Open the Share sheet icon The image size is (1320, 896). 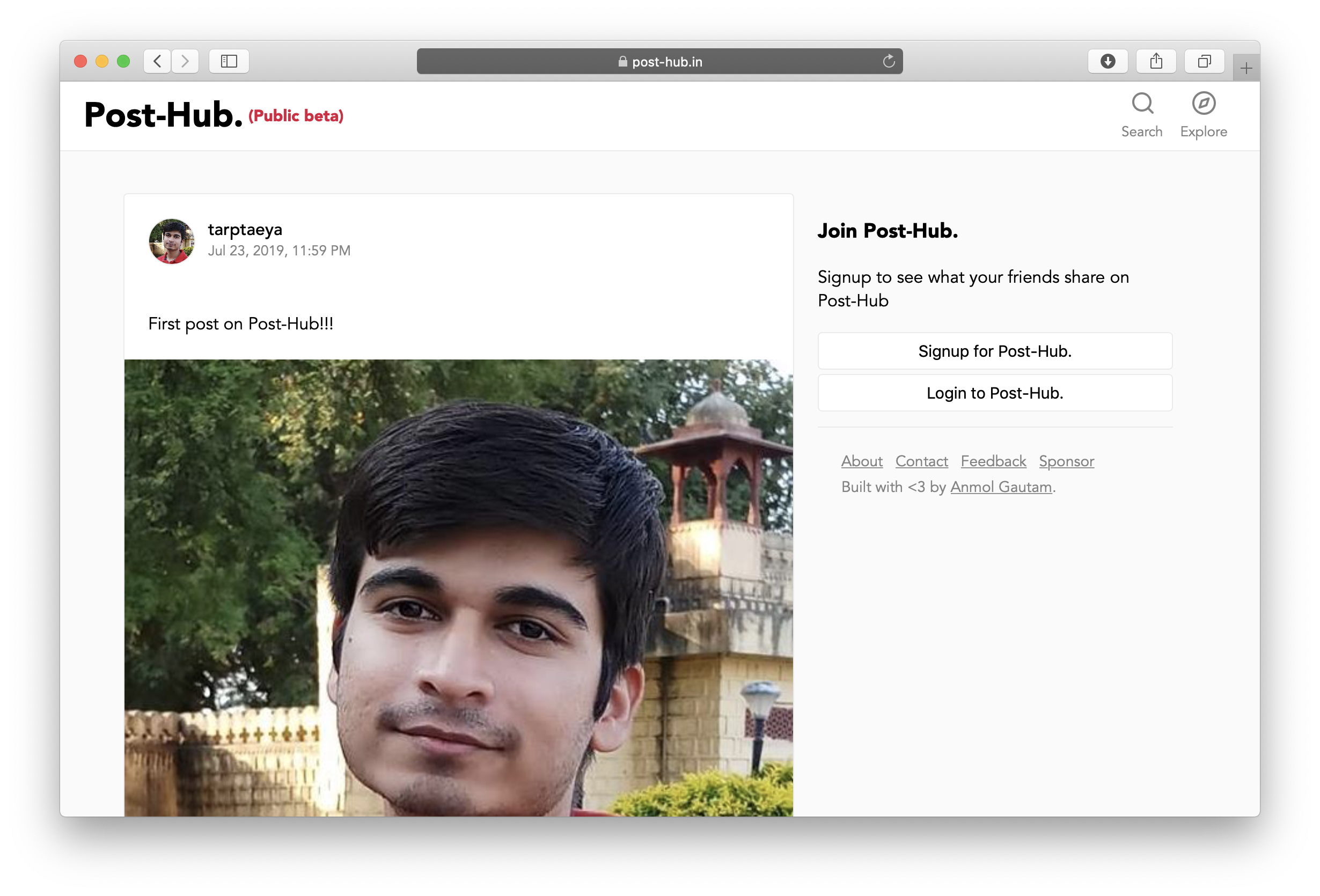[x=1156, y=61]
